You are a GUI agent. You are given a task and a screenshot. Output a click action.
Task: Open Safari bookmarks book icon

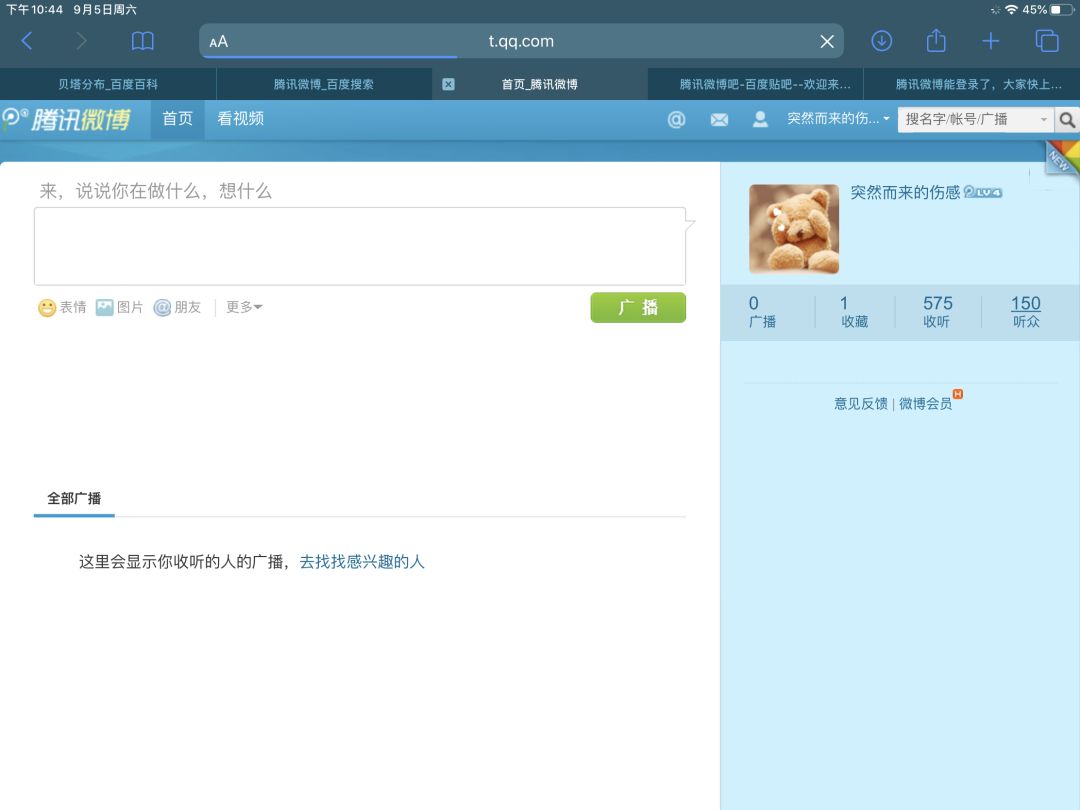143,41
